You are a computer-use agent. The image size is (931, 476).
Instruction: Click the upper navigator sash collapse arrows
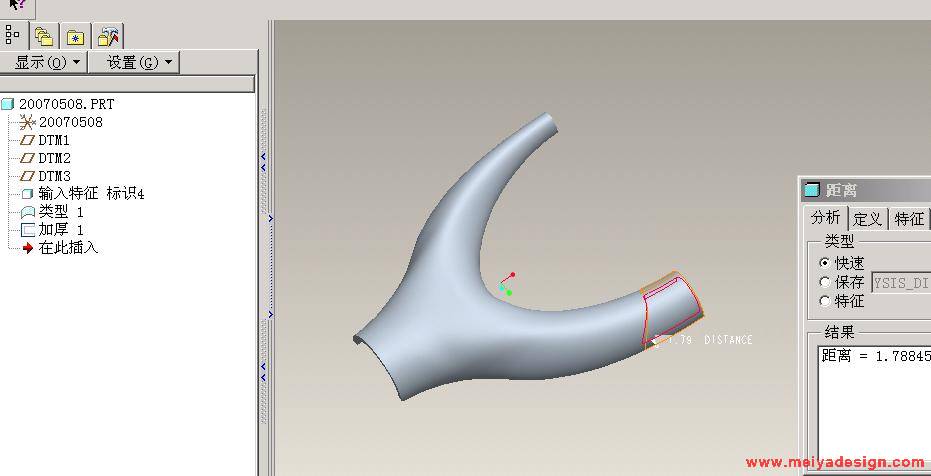coord(264,161)
